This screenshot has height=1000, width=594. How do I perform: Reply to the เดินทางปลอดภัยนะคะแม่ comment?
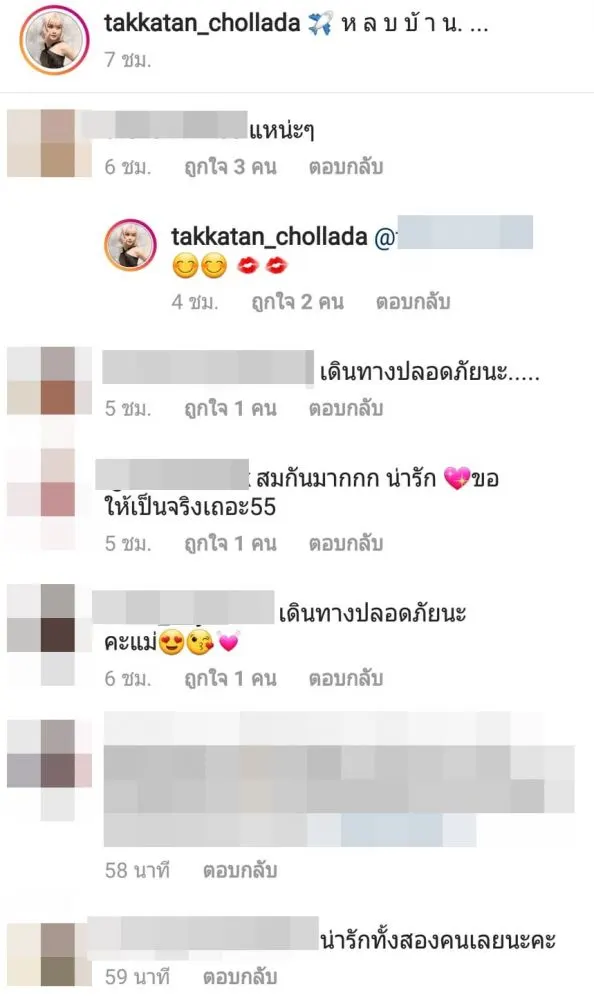(346, 679)
